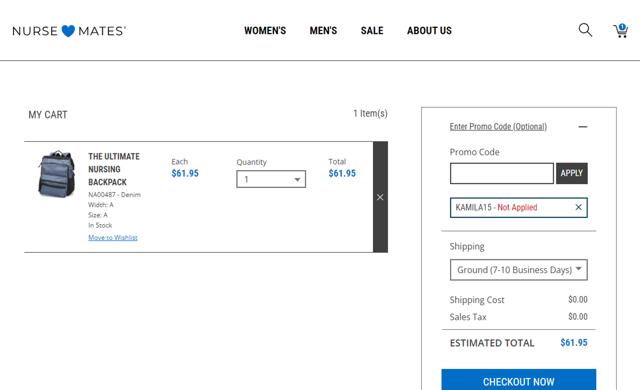Open the Women's menu
Viewport: 640px width, 390px height.
(x=265, y=31)
